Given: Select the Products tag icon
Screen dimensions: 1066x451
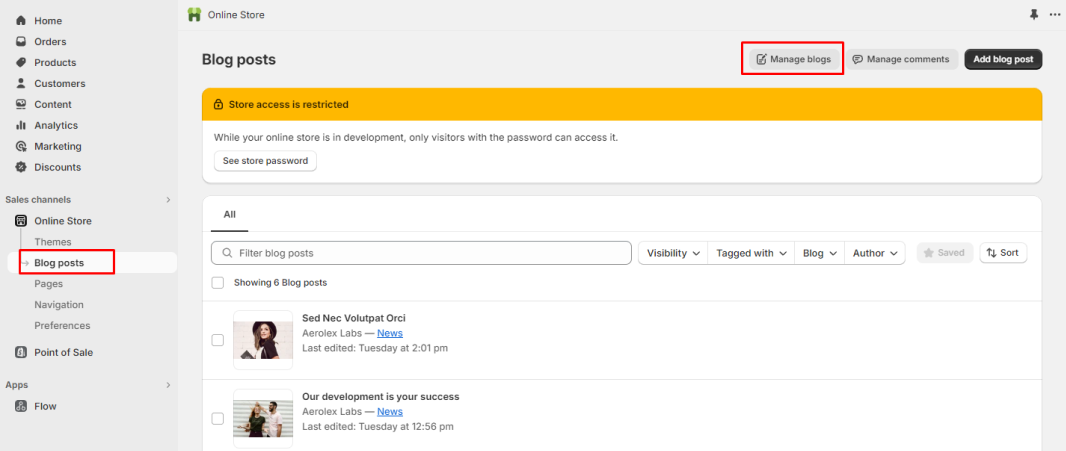Looking at the screenshot, I should (20, 63).
